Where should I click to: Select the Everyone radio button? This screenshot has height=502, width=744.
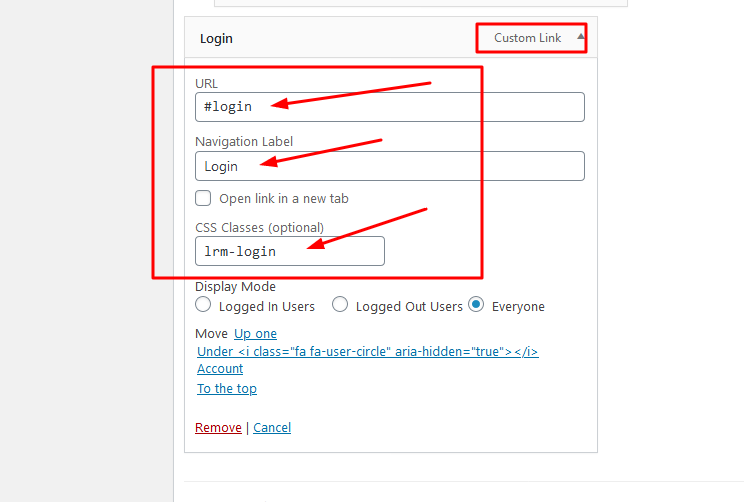click(x=476, y=305)
